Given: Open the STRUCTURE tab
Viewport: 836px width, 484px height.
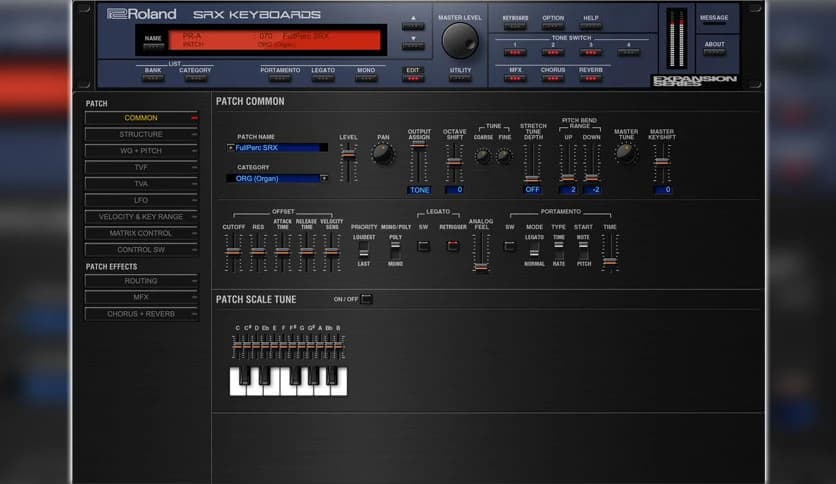Looking at the screenshot, I should click(x=141, y=134).
